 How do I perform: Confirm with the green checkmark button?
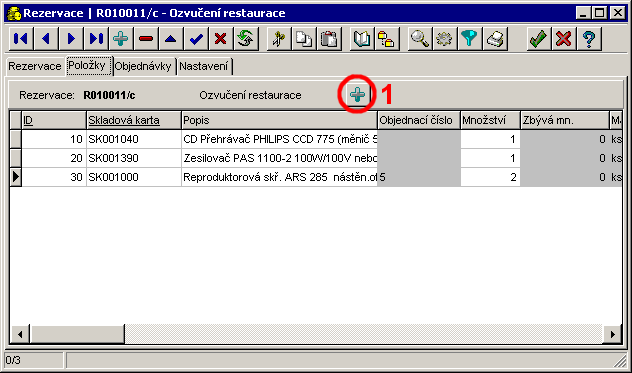coord(538,39)
